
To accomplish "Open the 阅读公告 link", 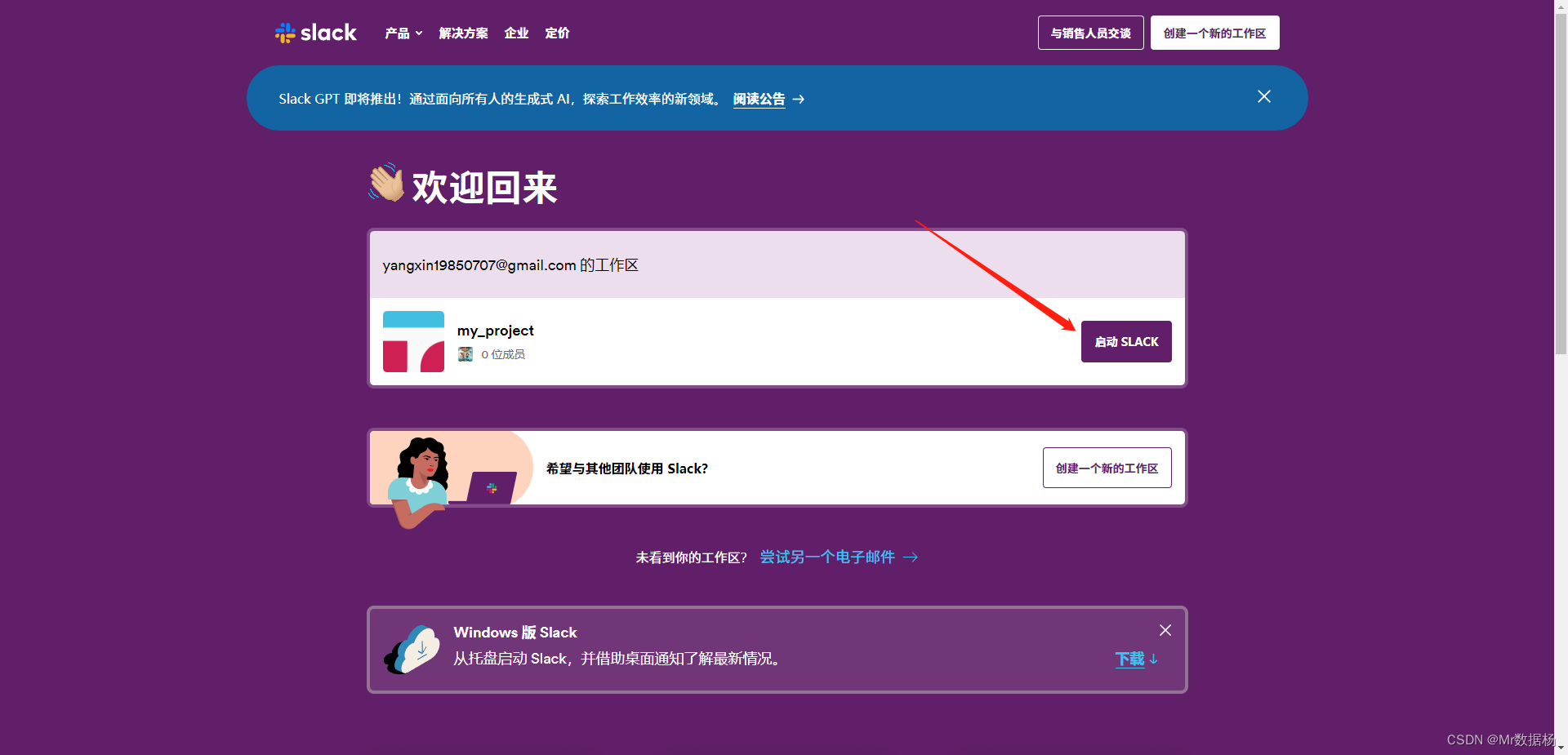I will 759,99.
